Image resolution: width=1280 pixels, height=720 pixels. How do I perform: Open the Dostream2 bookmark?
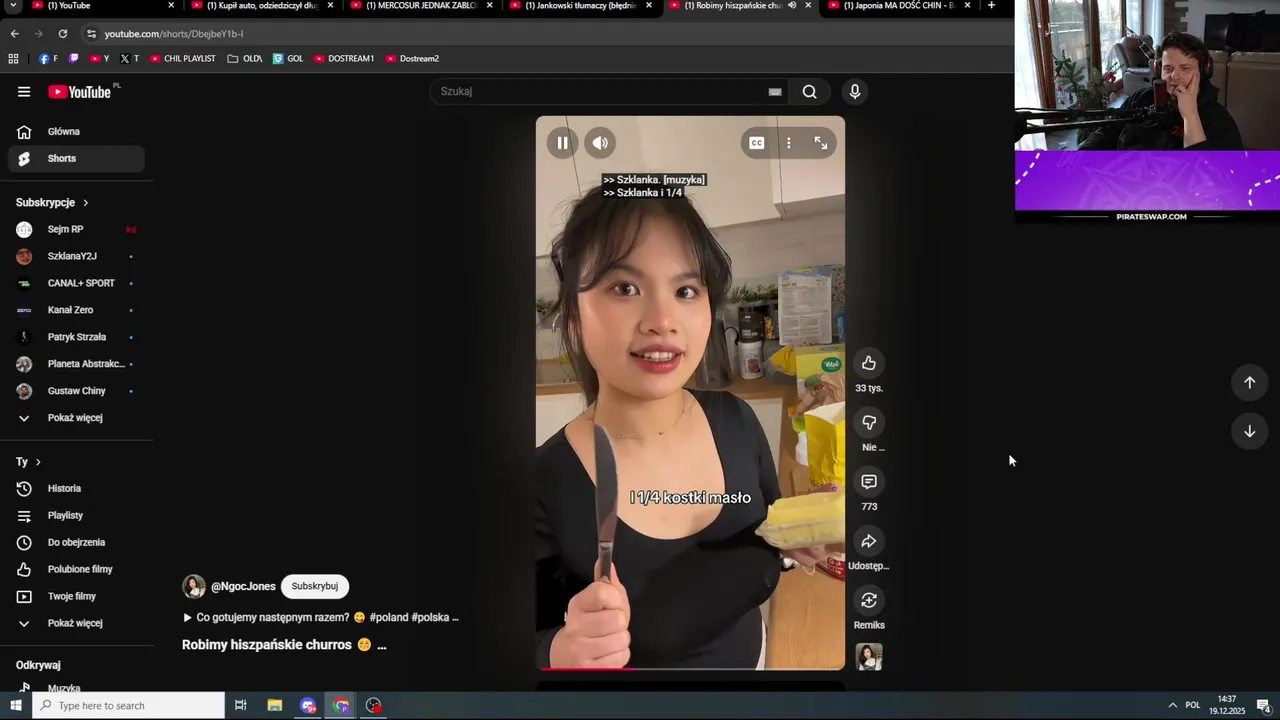coord(412,59)
